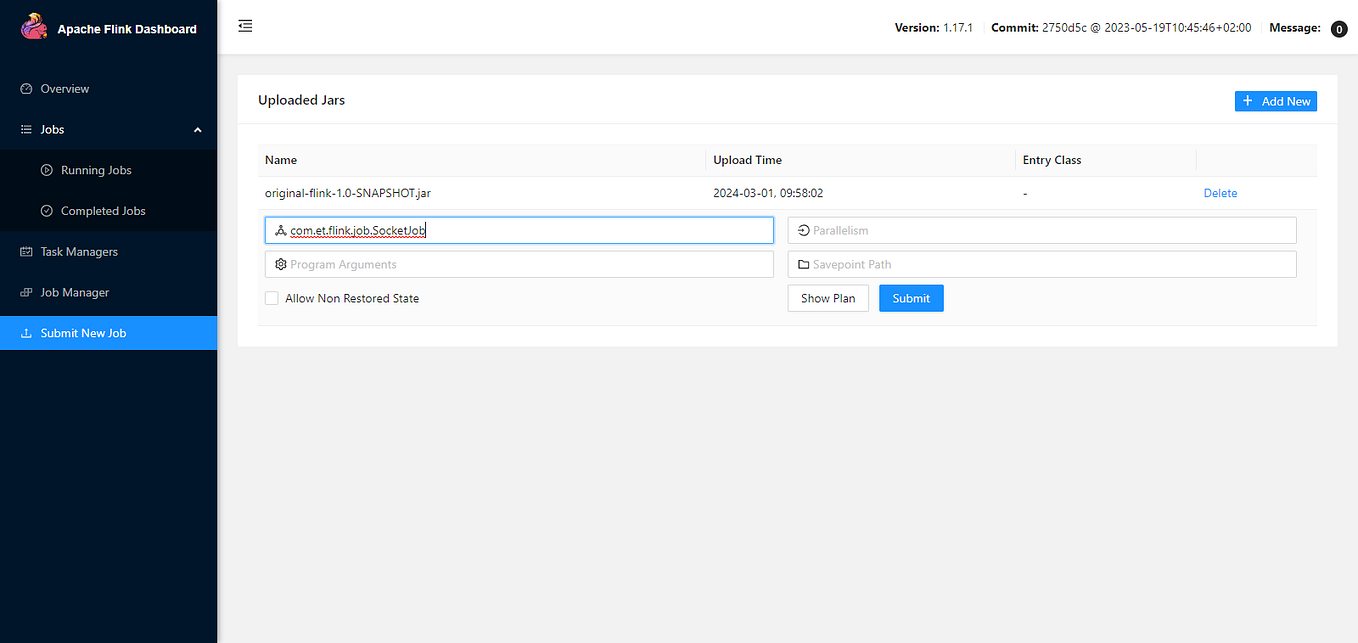Collapse the Jobs section with its chevron
Viewport: 1358px width, 643px height.
click(197, 129)
